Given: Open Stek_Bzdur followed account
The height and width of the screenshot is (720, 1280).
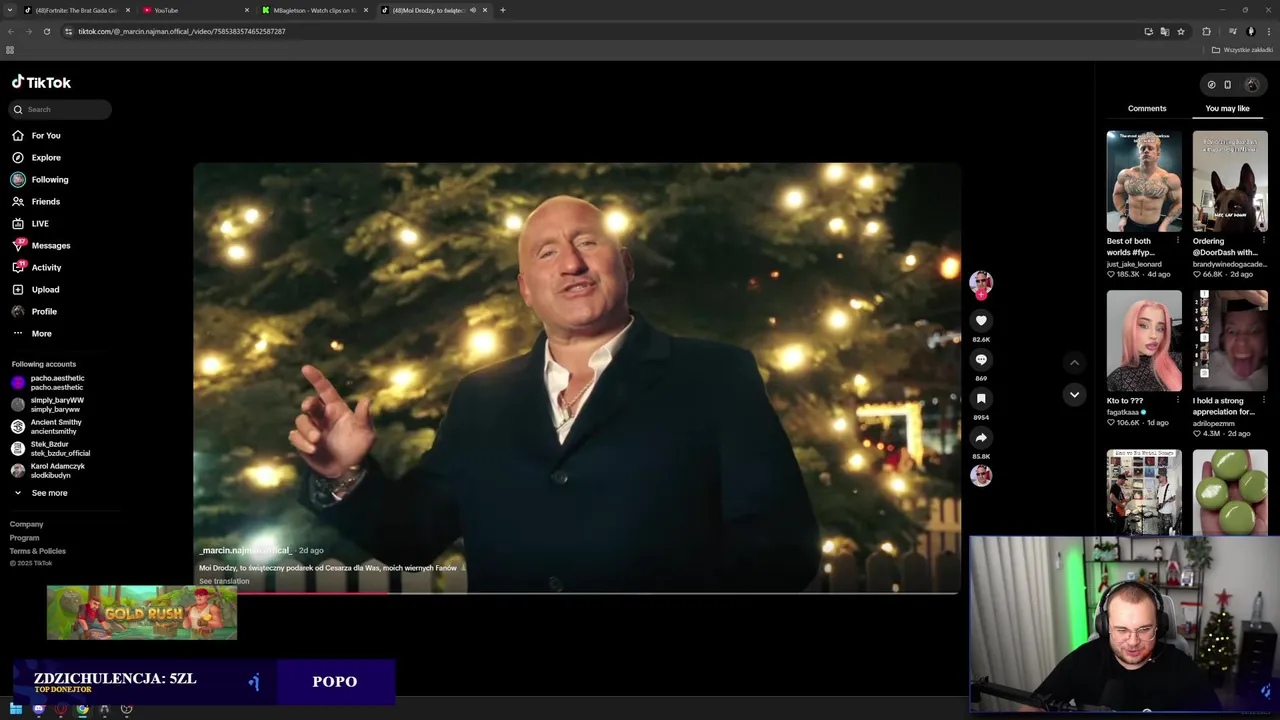Looking at the screenshot, I should coord(50,448).
